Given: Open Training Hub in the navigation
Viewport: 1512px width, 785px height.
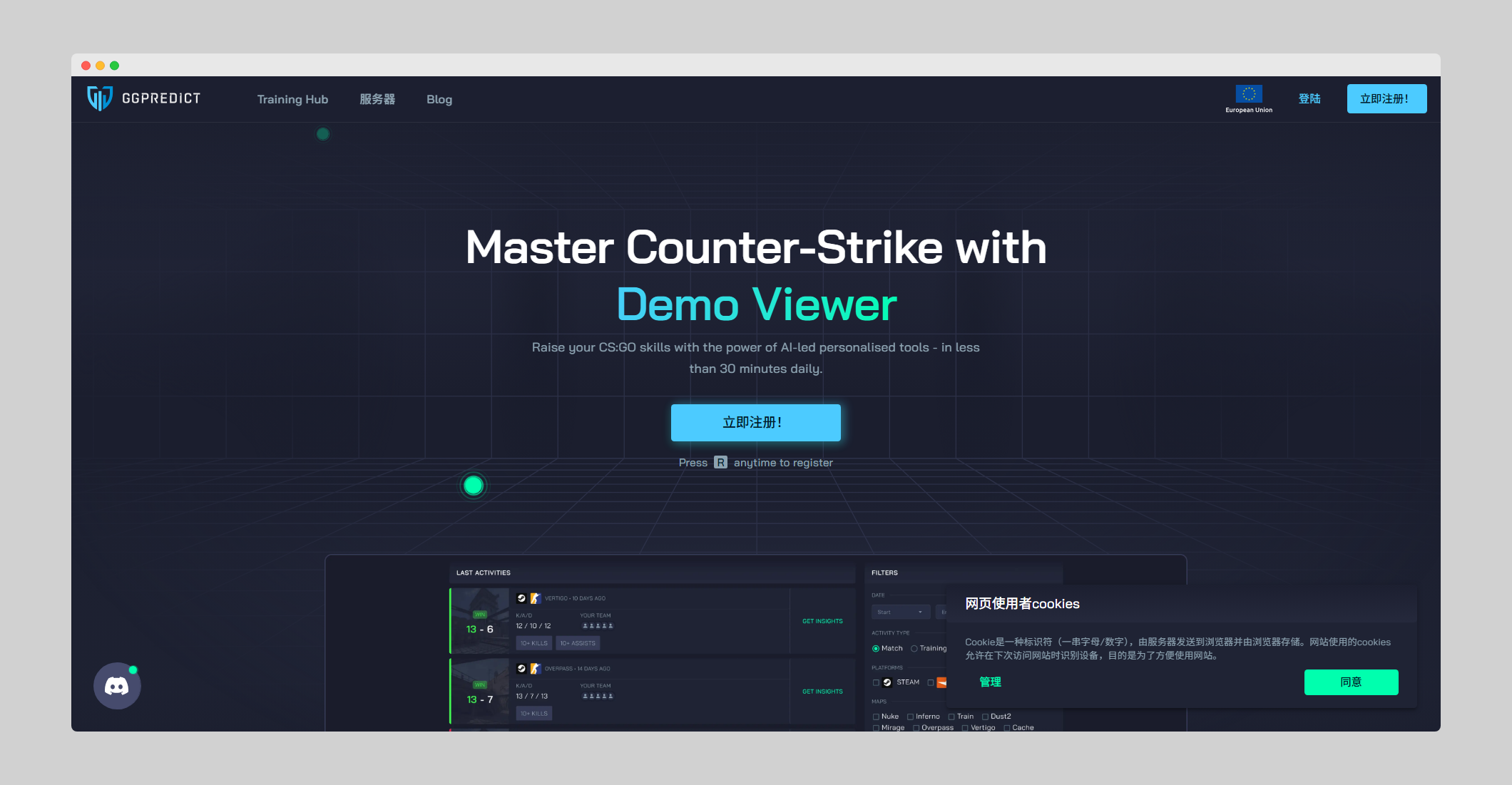Looking at the screenshot, I should [x=292, y=99].
